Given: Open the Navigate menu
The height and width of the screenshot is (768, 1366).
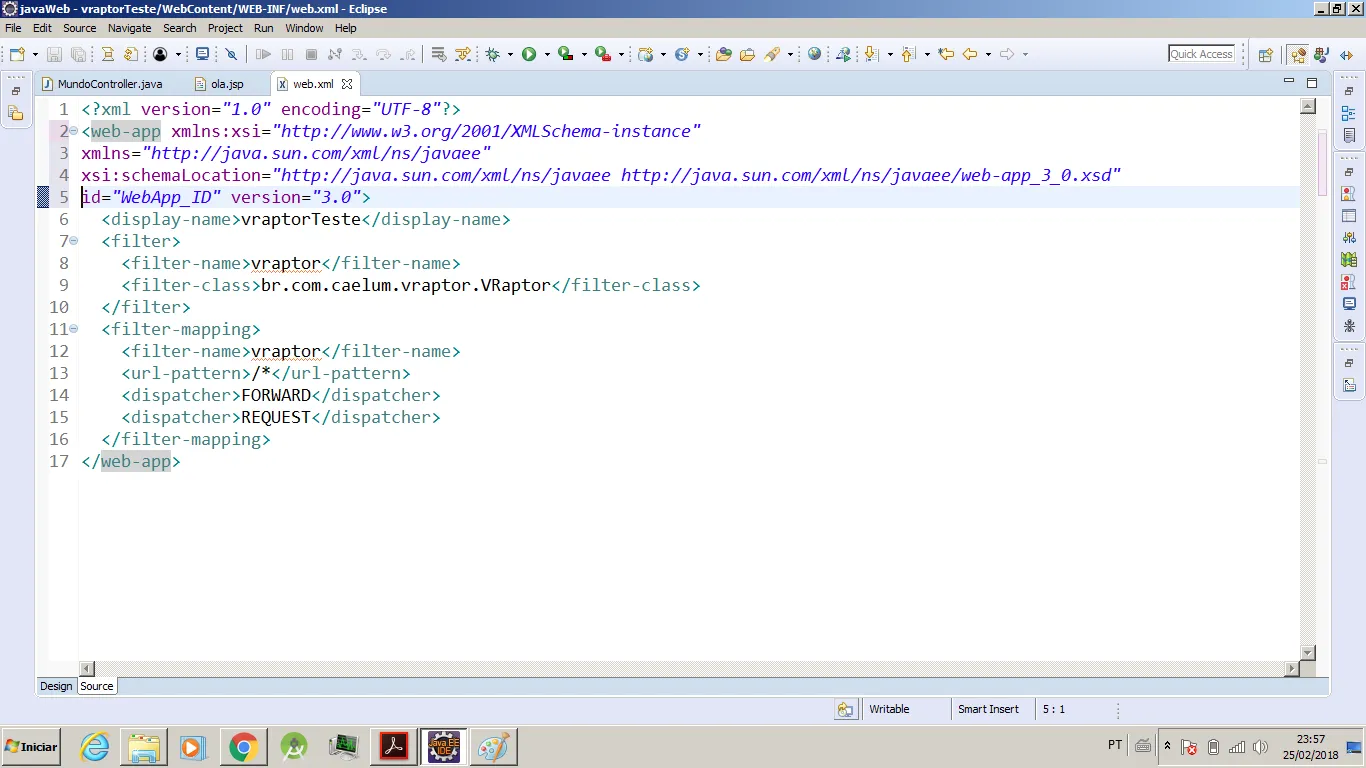Looking at the screenshot, I should pos(129,28).
